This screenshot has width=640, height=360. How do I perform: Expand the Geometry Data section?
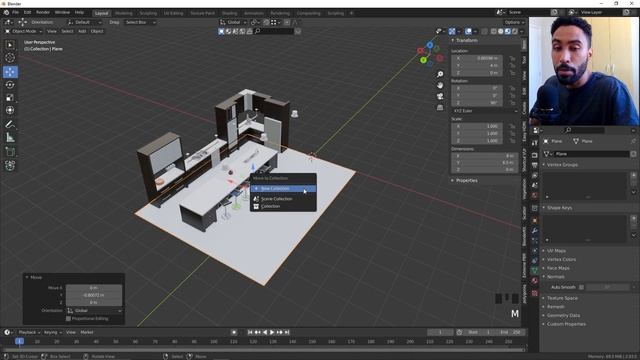[563, 316]
